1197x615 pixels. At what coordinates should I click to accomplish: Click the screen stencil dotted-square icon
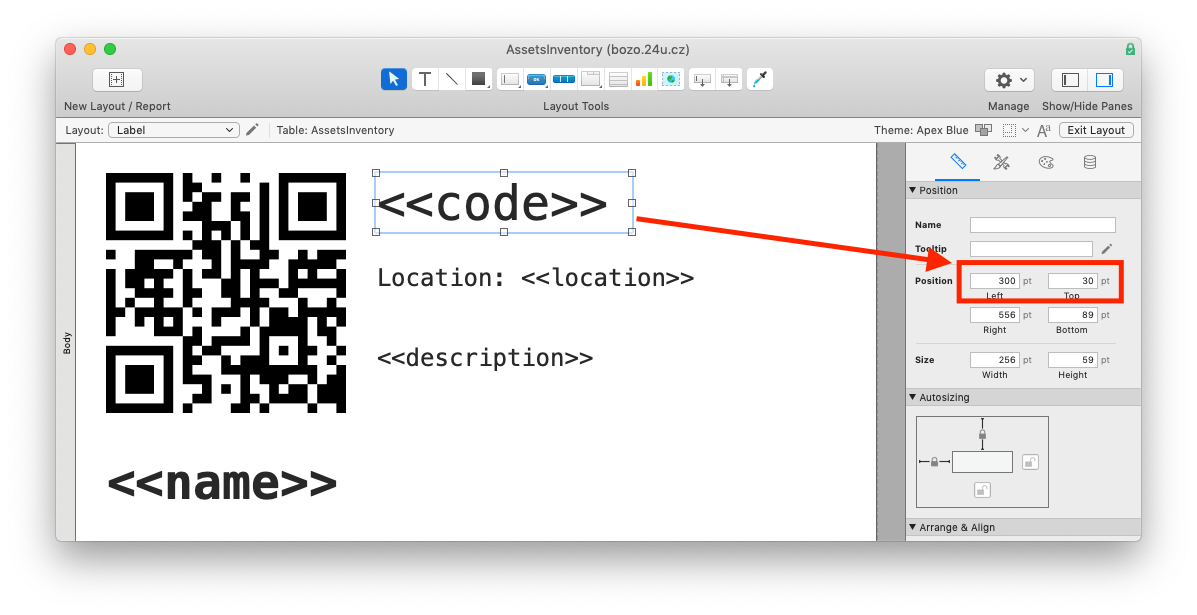point(1009,130)
